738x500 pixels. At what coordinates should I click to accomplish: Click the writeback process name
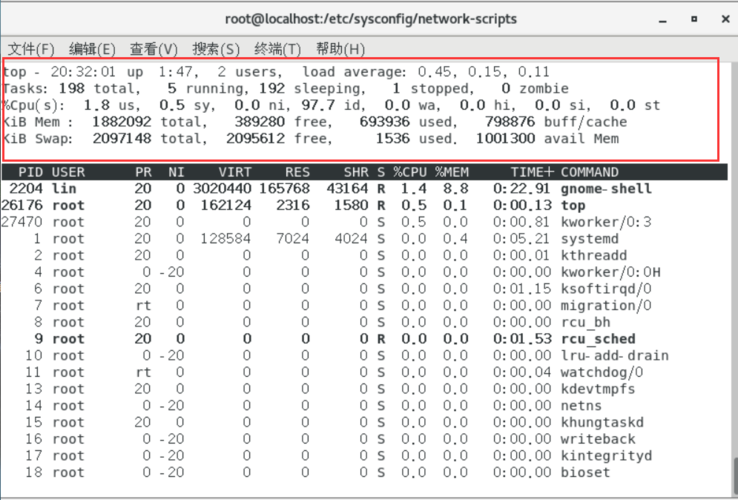(x=598, y=439)
